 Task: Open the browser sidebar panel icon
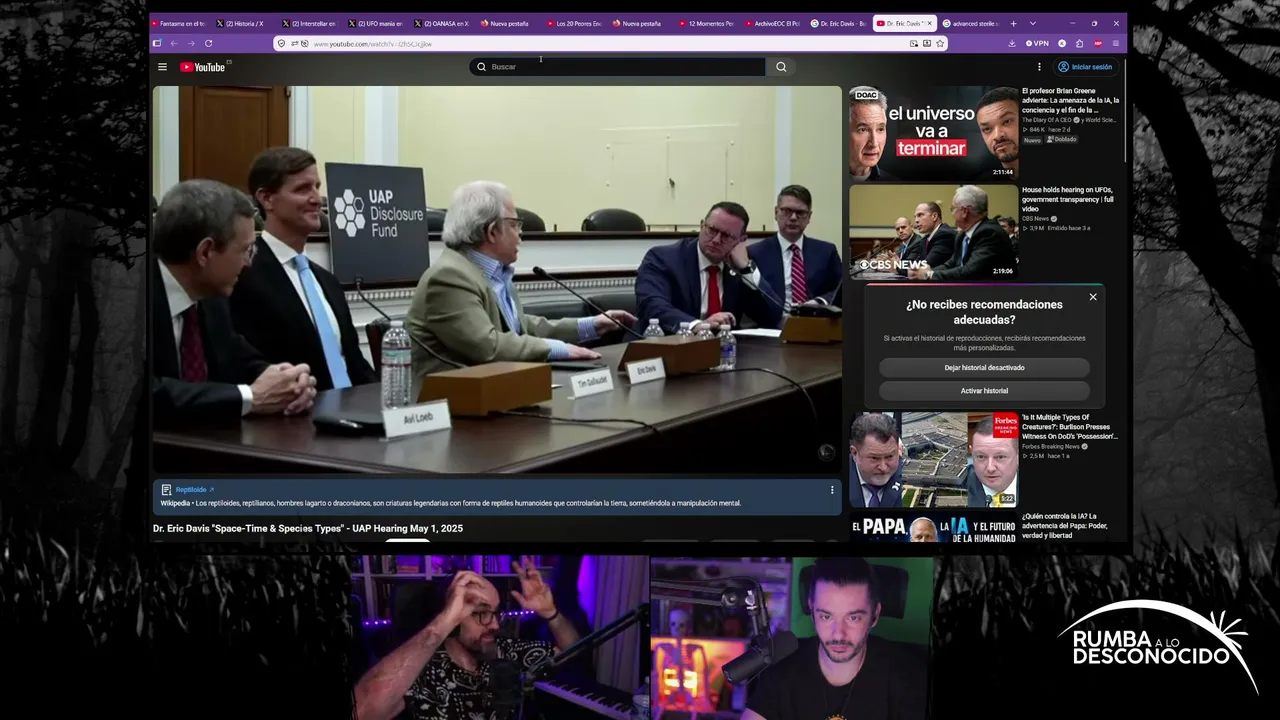pyautogui.click(x=157, y=43)
